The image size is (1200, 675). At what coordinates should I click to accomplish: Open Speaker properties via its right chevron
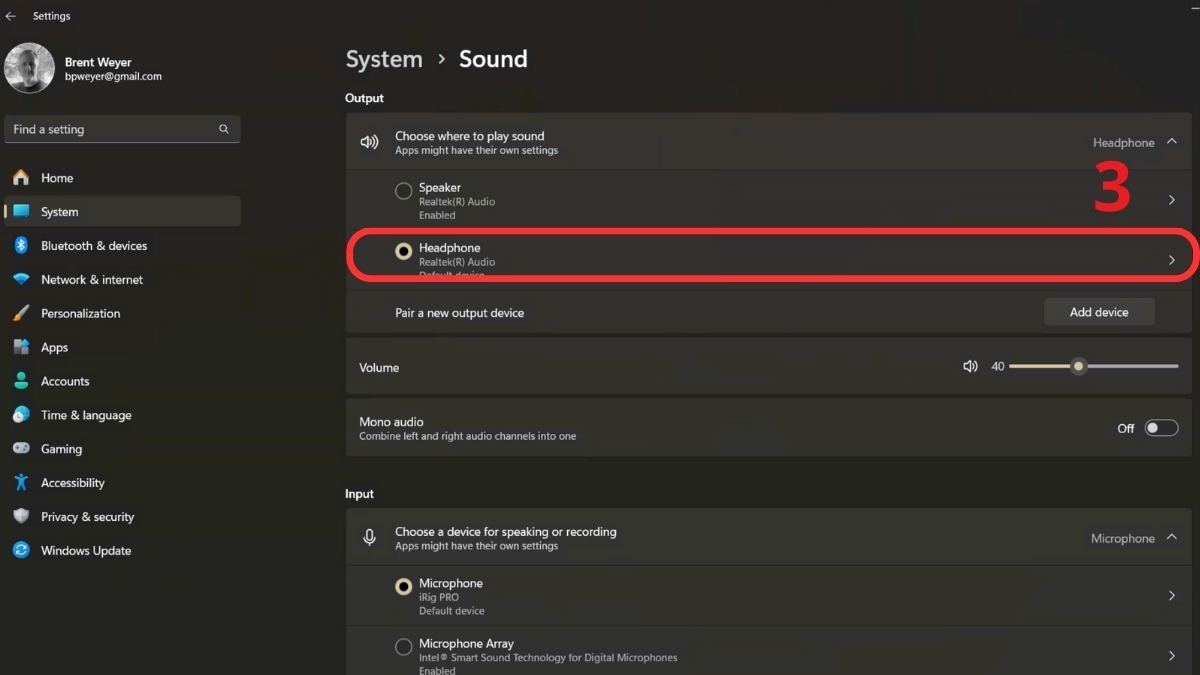click(1171, 199)
